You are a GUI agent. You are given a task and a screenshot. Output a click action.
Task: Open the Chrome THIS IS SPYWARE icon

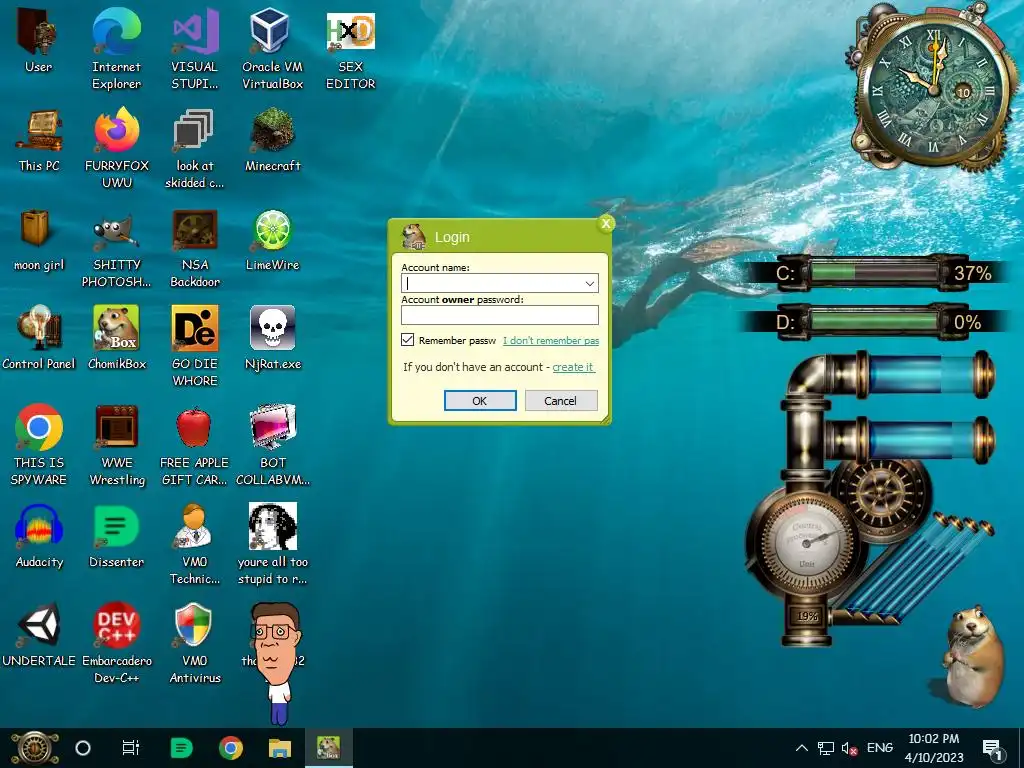tap(39, 427)
